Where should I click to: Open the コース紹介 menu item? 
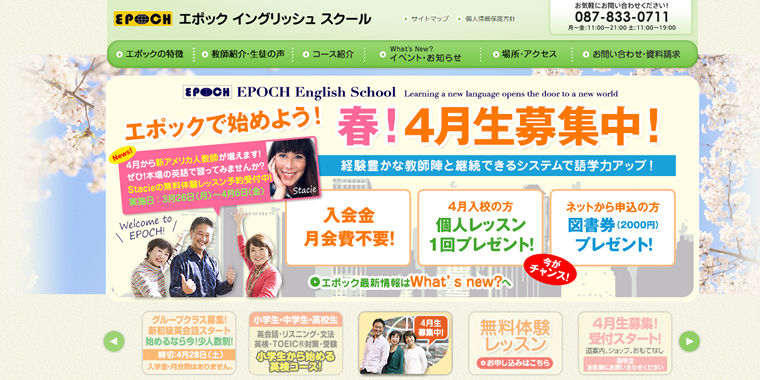(328, 54)
